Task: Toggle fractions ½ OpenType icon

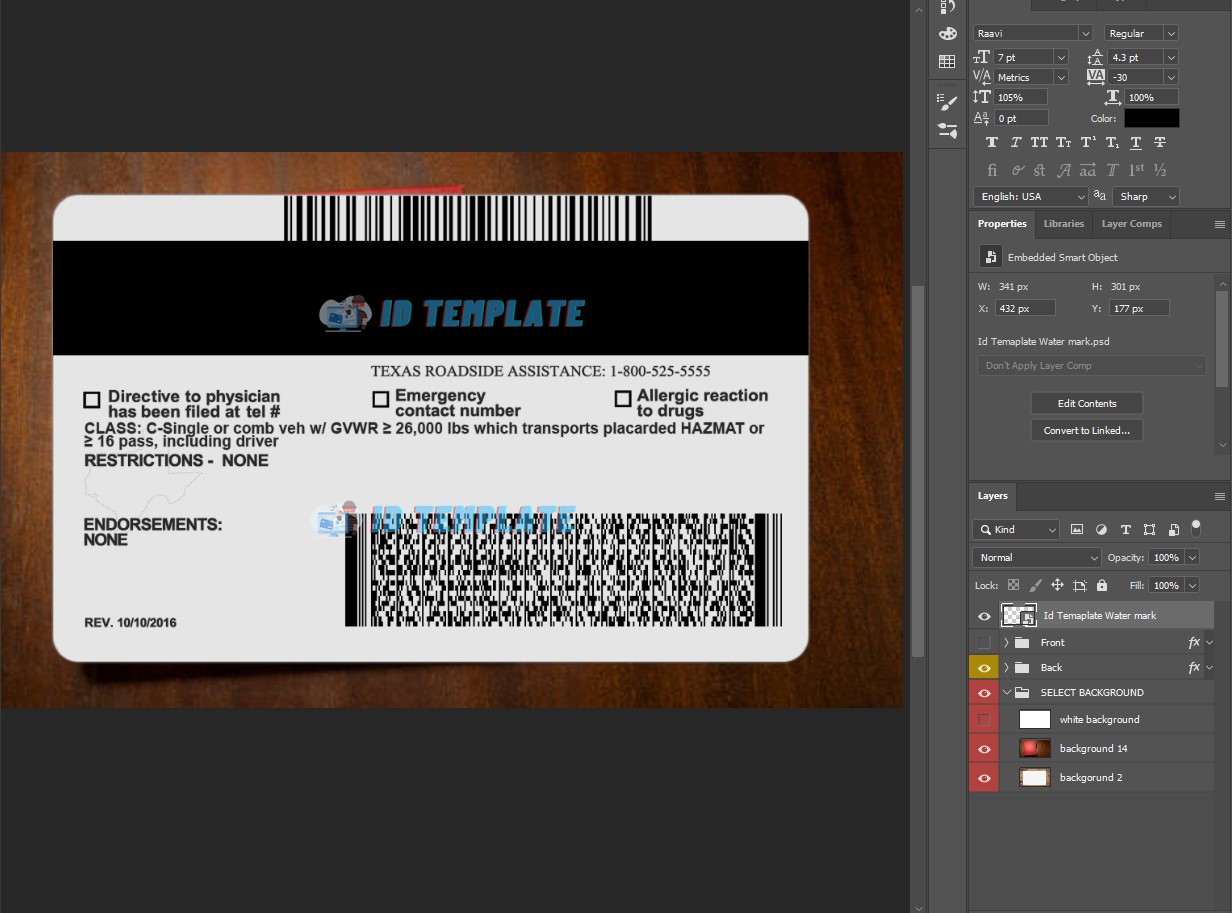Action: (x=1161, y=170)
